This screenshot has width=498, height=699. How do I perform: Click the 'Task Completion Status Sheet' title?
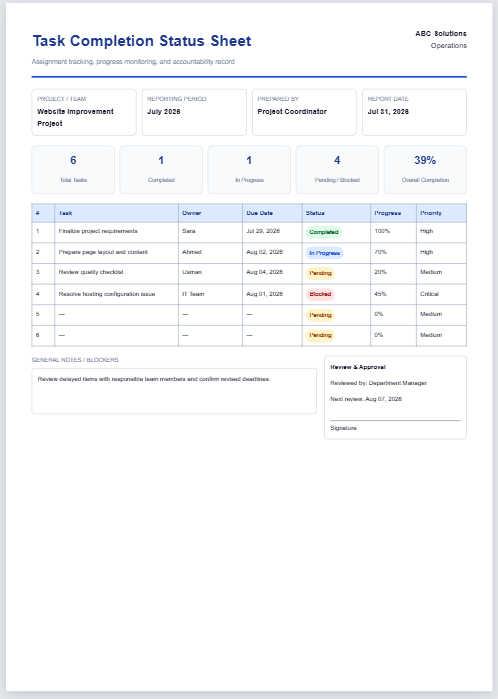pos(142,41)
